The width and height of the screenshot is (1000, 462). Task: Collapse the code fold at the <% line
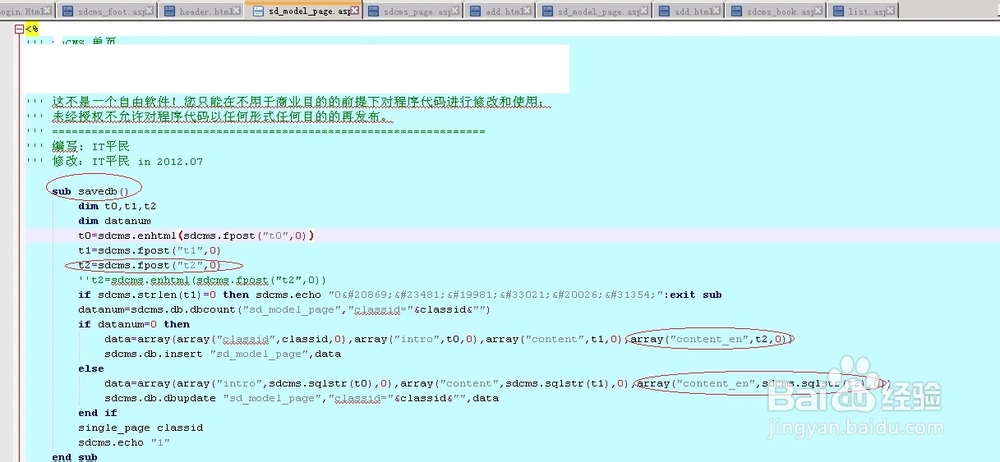(x=18, y=29)
